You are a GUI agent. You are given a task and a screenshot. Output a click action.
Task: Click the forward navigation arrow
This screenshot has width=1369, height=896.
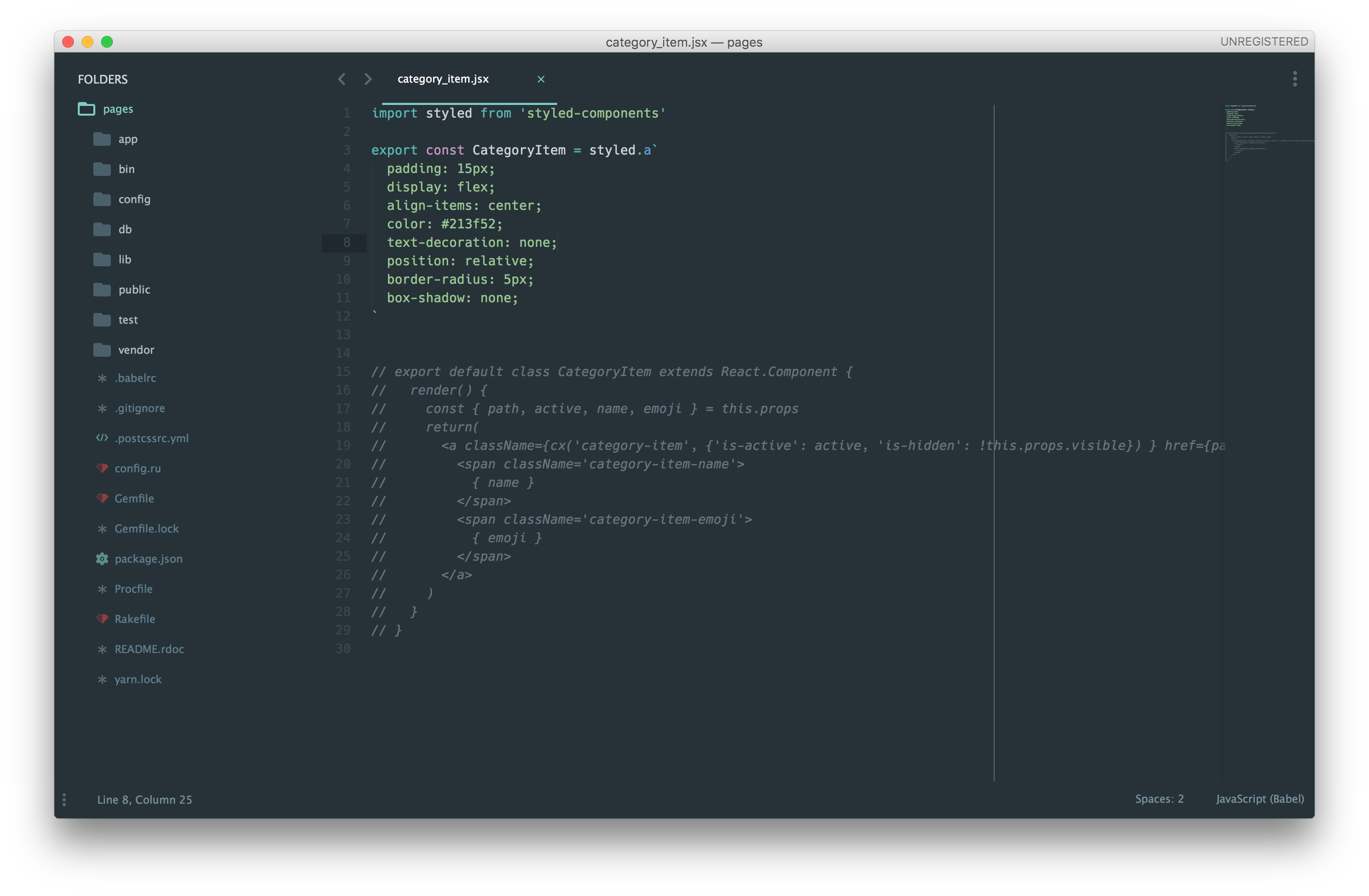tap(368, 79)
